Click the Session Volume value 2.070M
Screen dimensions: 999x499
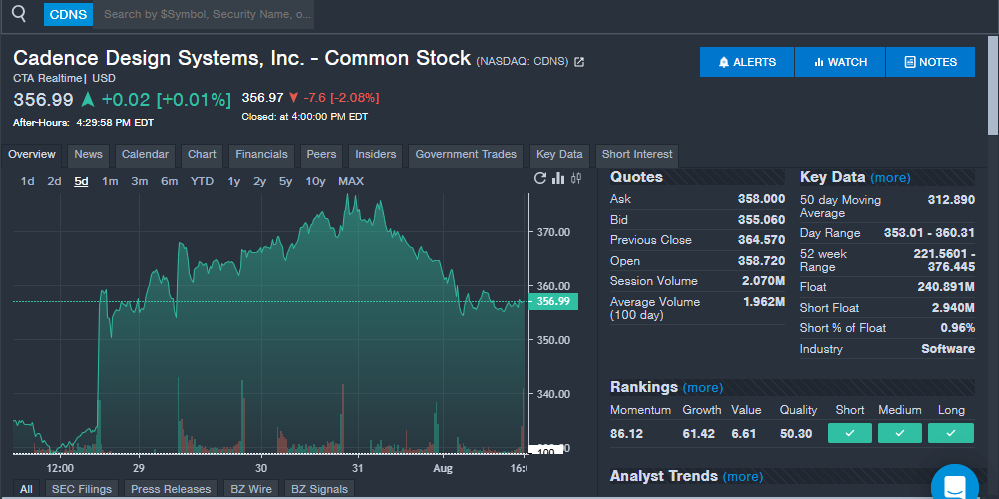pyautogui.click(x=763, y=281)
